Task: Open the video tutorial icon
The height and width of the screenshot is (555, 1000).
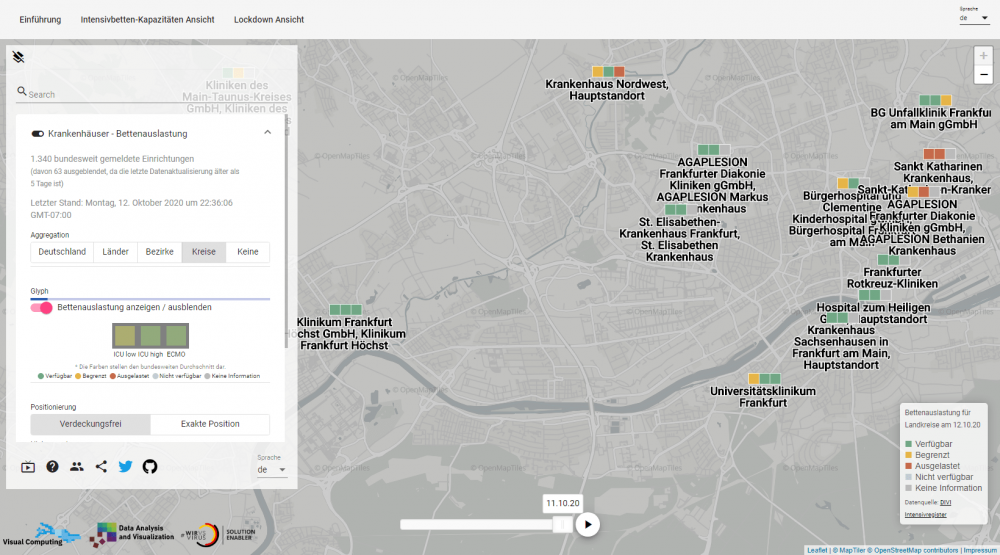Action: tap(27, 466)
